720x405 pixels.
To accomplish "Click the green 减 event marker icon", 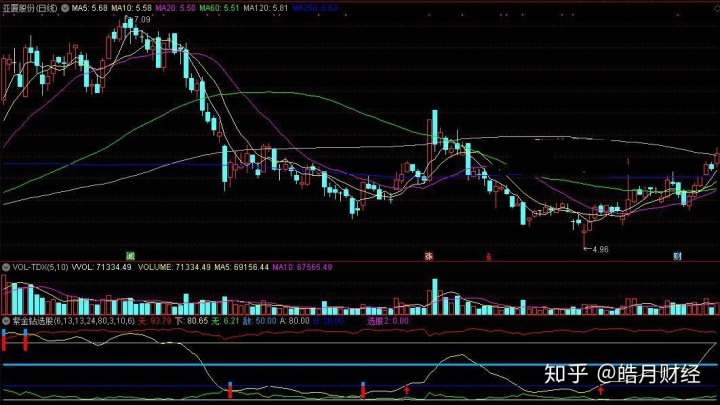I will click(x=130, y=256).
